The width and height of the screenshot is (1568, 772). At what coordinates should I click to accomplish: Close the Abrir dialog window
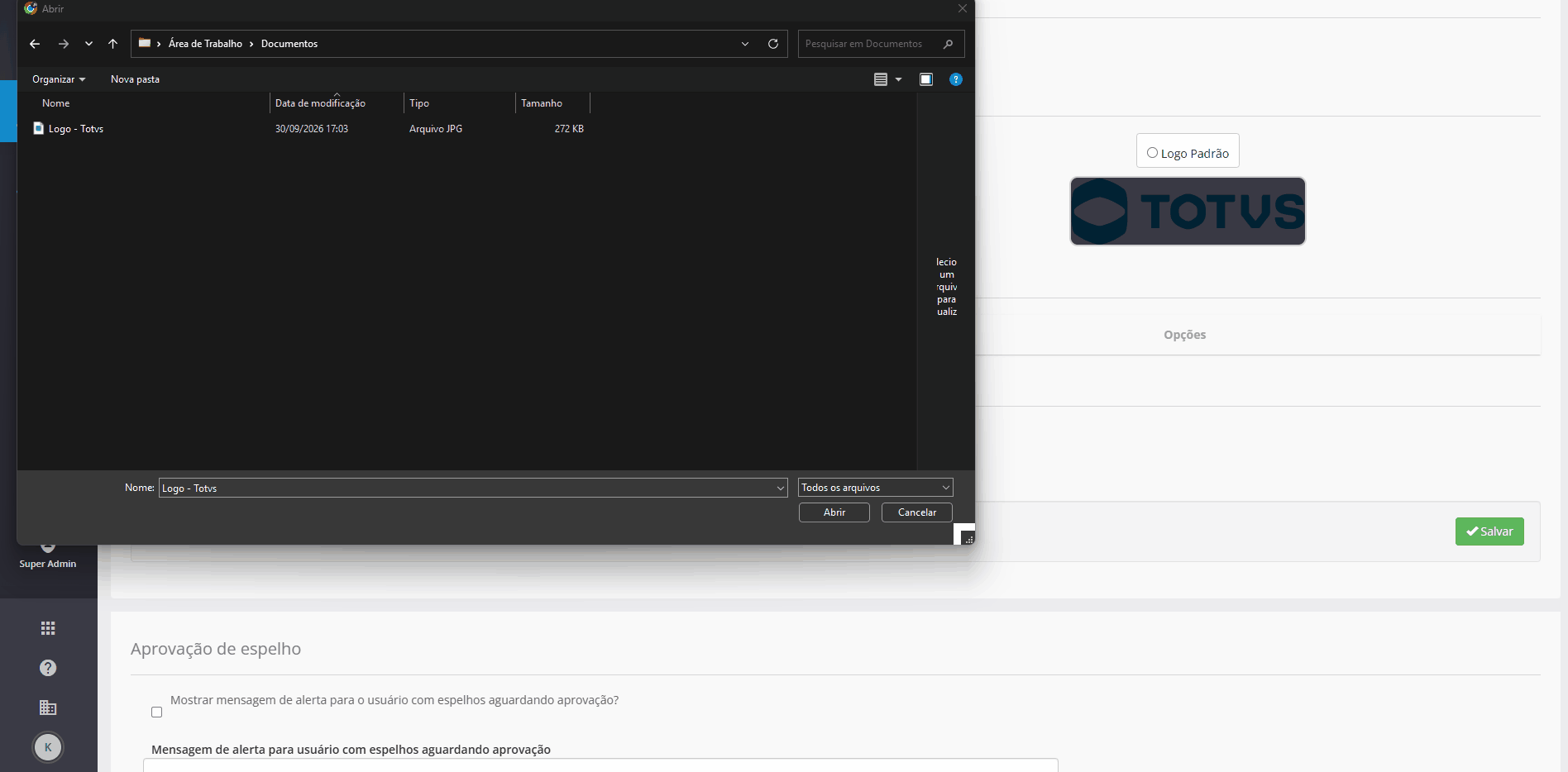coord(962,8)
